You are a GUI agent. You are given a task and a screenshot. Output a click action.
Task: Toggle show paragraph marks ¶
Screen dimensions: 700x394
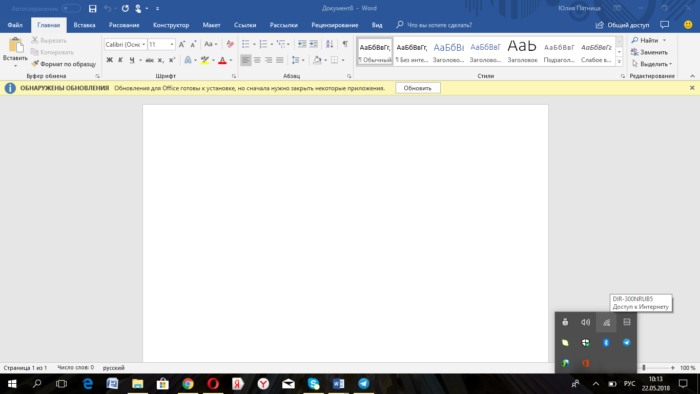click(x=345, y=44)
